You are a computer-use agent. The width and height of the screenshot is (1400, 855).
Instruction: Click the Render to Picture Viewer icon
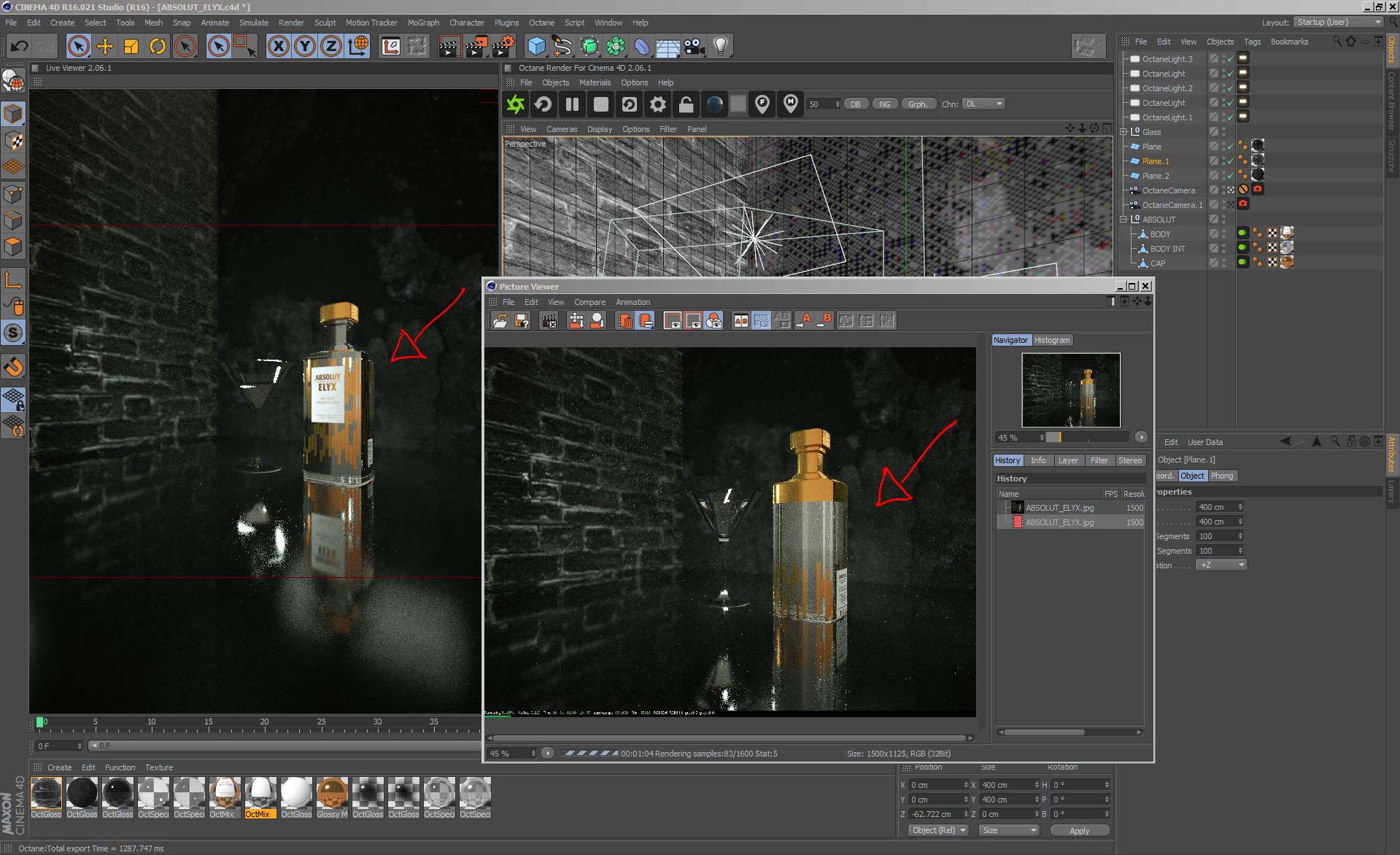(476, 46)
